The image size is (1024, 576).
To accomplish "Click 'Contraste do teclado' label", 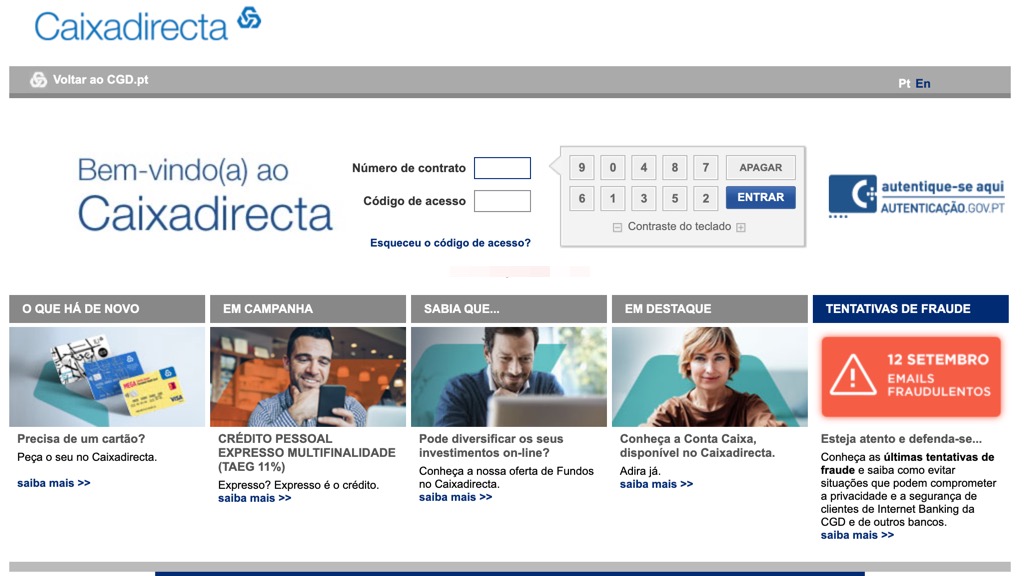I will click(679, 227).
